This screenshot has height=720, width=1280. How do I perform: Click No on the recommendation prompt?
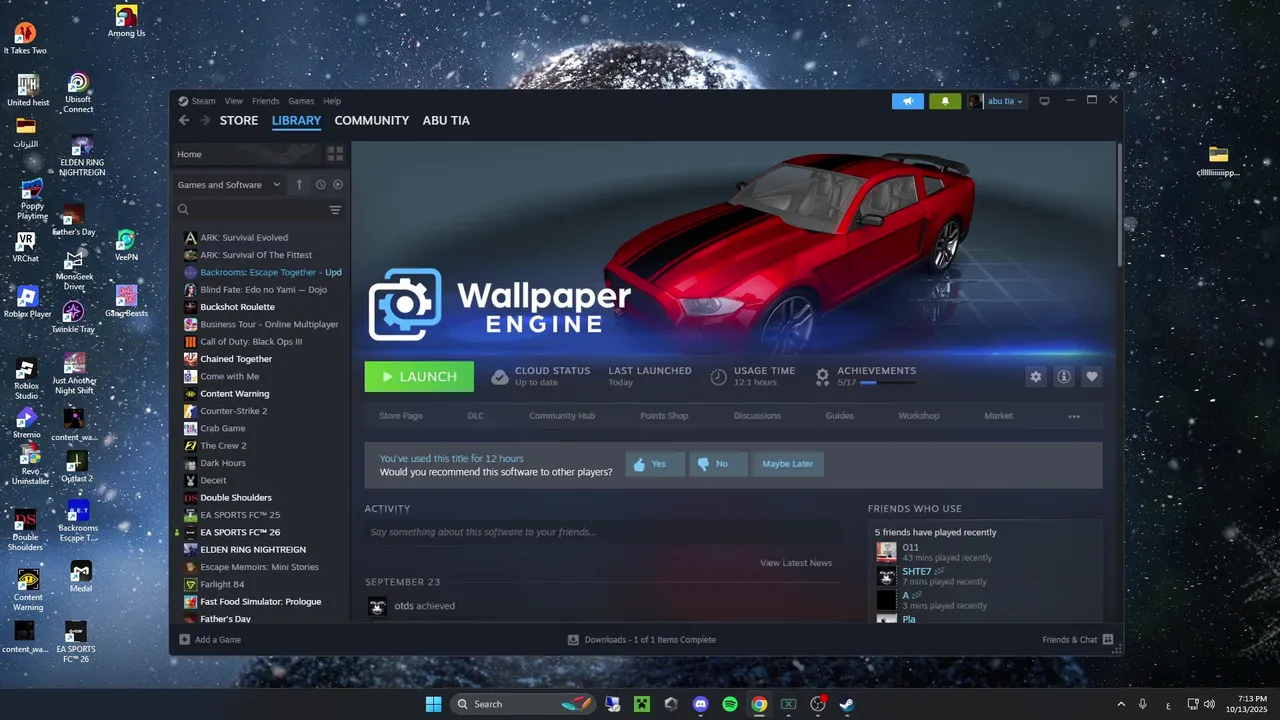pos(717,464)
